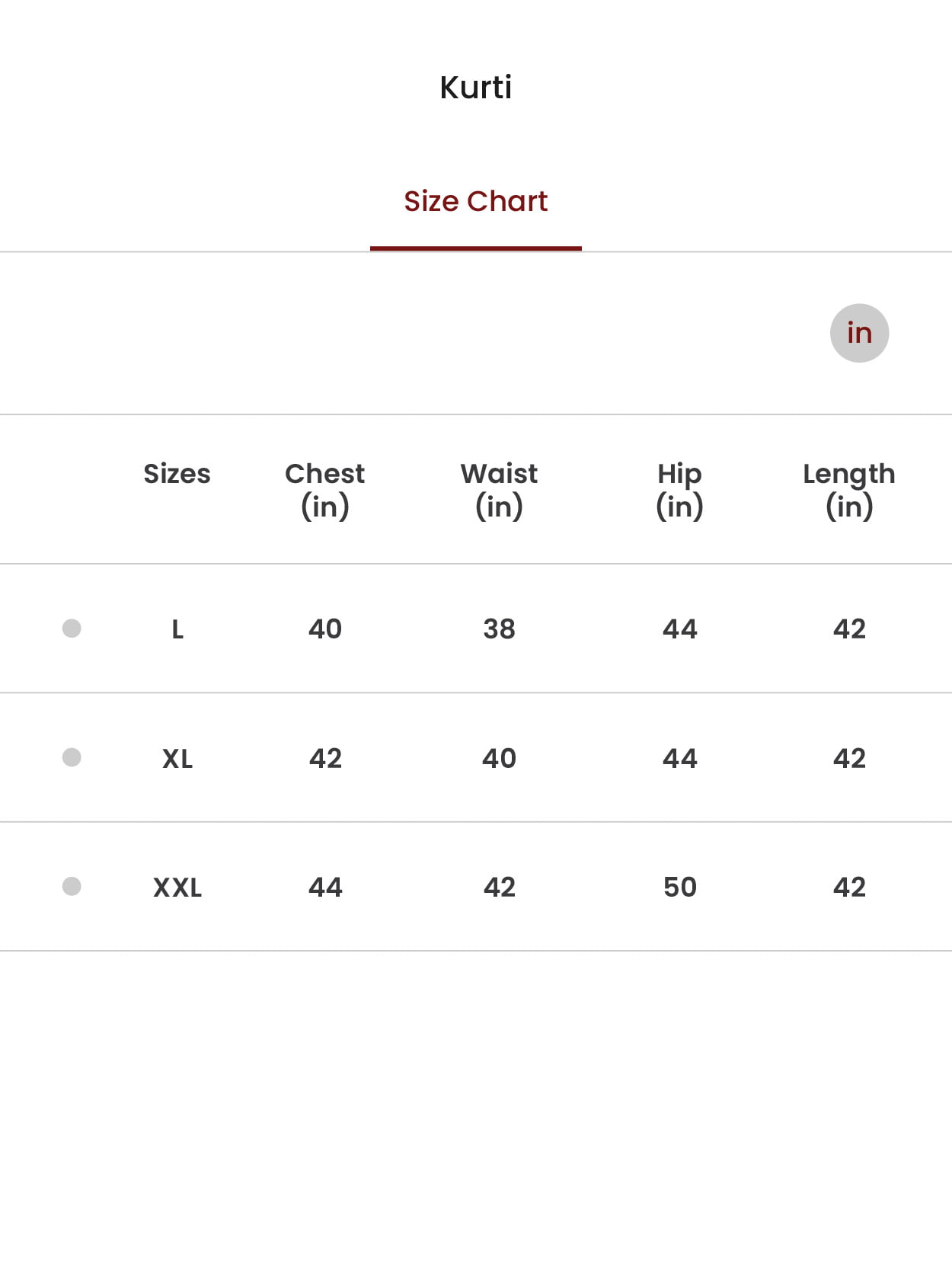Choose the XL size label
Viewport: 952px width, 1270px height.
click(x=177, y=759)
